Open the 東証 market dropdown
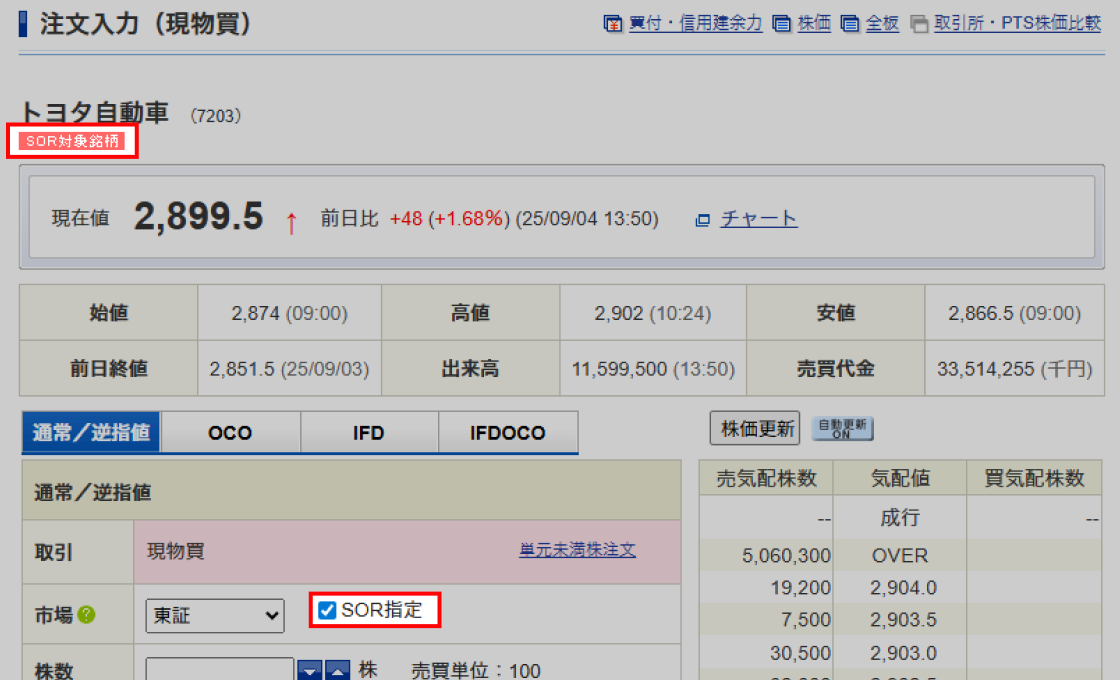Viewport: 1120px width, 680px height. [215, 616]
